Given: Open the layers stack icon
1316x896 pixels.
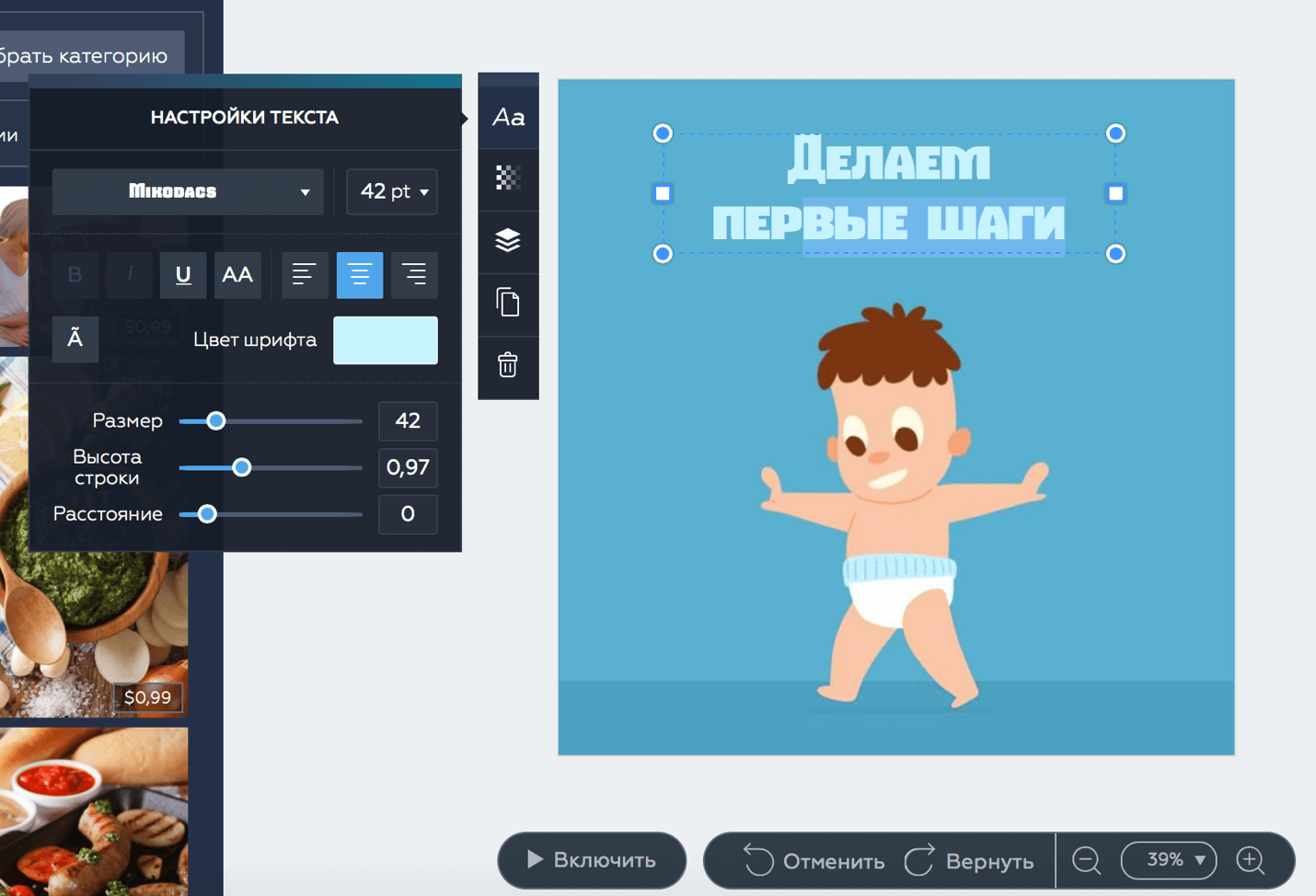Looking at the screenshot, I should (508, 240).
